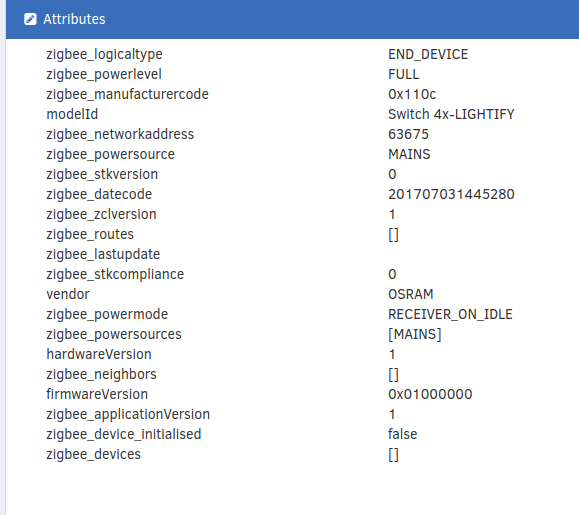Click the Attributes edit pencil icon

tap(30, 19)
